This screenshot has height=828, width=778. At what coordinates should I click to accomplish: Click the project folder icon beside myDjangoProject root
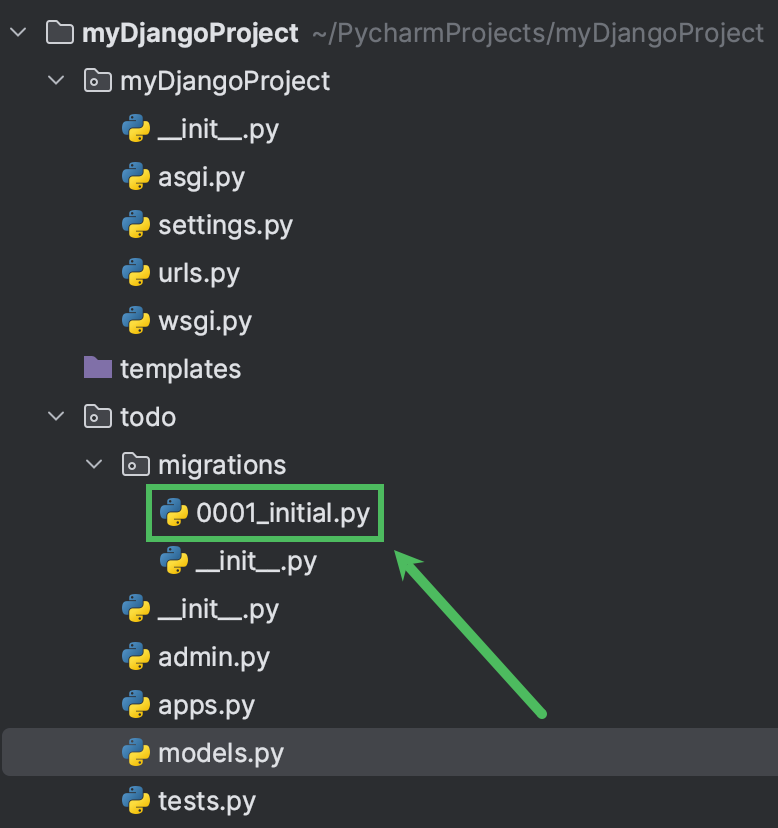click(59, 32)
